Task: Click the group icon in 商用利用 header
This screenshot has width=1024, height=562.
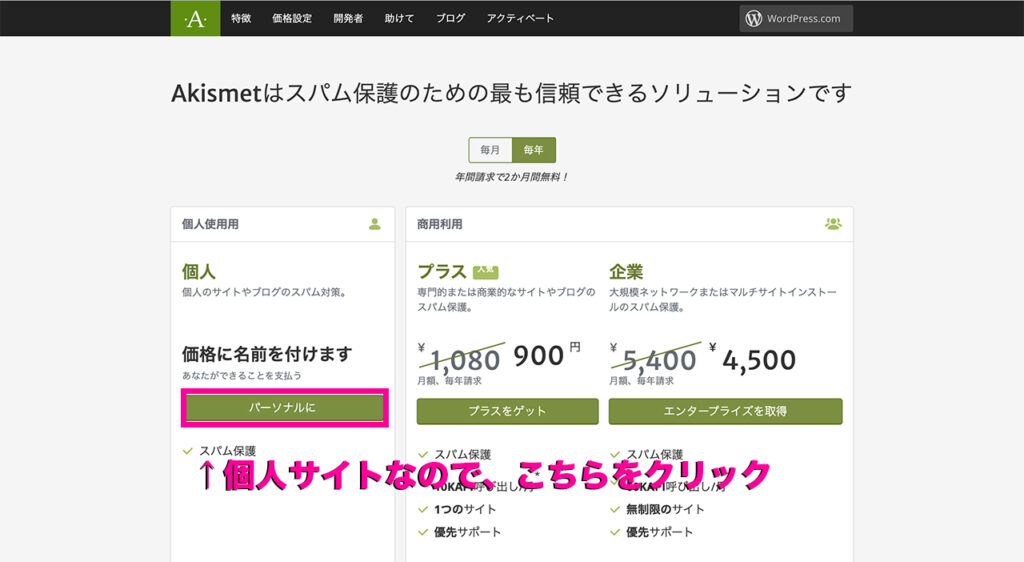Action: (833, 224)
